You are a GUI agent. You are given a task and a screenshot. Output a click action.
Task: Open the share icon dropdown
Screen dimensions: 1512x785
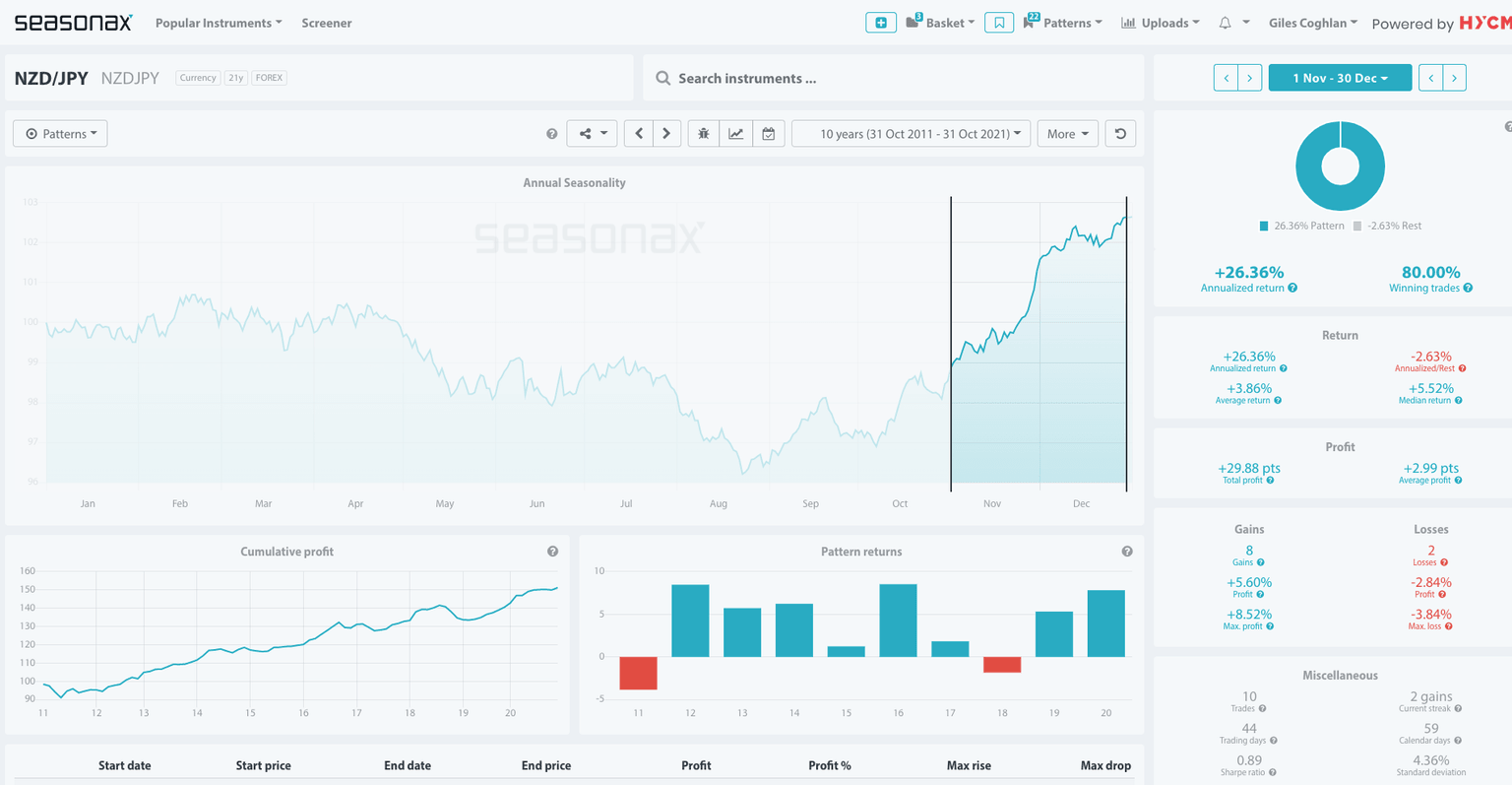pos(592,134)
